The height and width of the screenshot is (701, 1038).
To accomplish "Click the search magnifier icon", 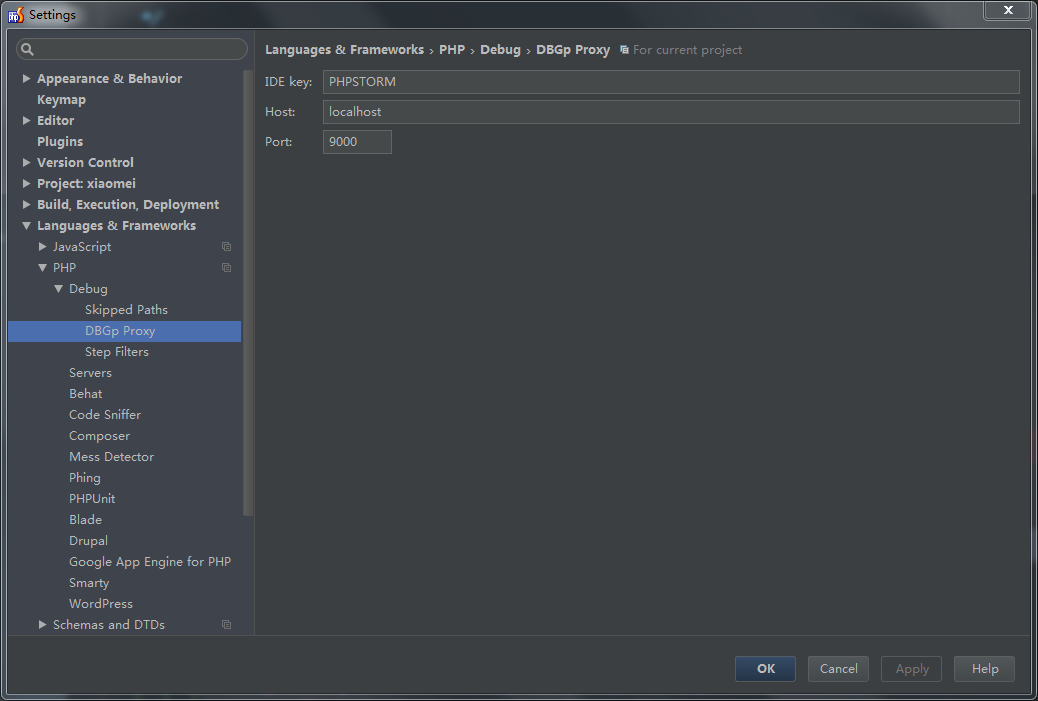I will coord(27,49).
